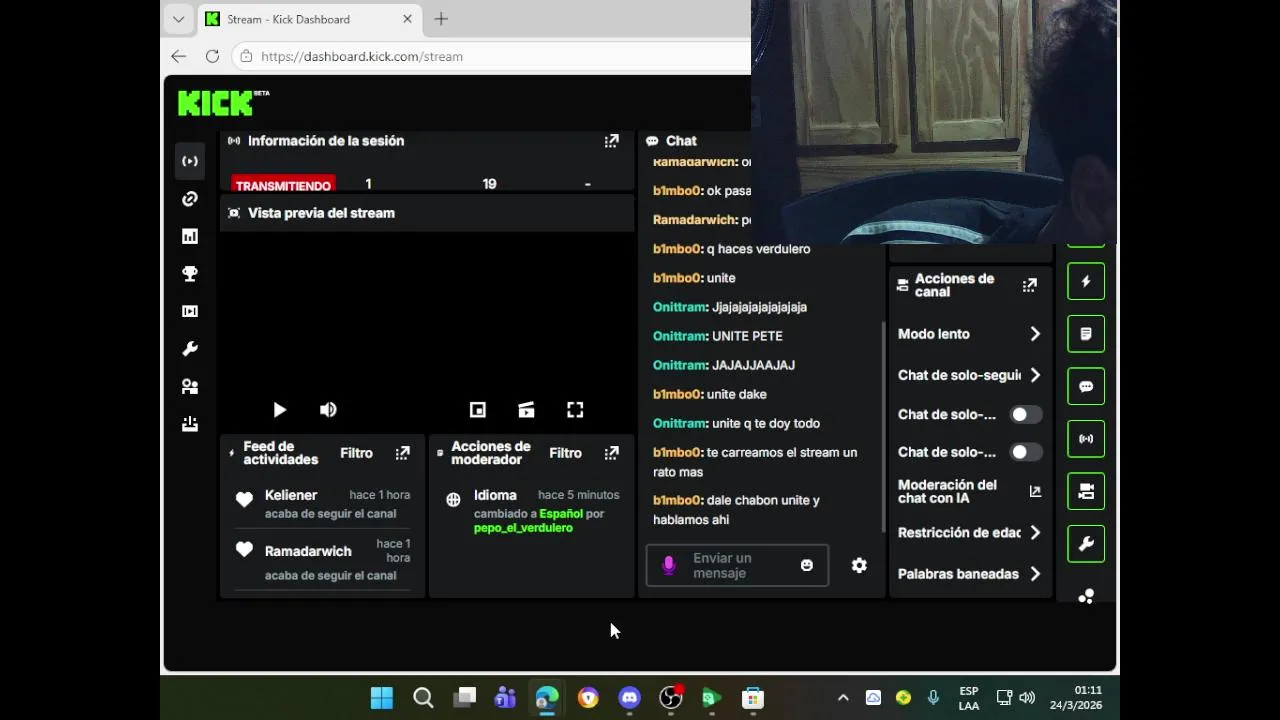Click the chat scrollbar
This screenshot has height=720, width=1280.
pos(883,427)
